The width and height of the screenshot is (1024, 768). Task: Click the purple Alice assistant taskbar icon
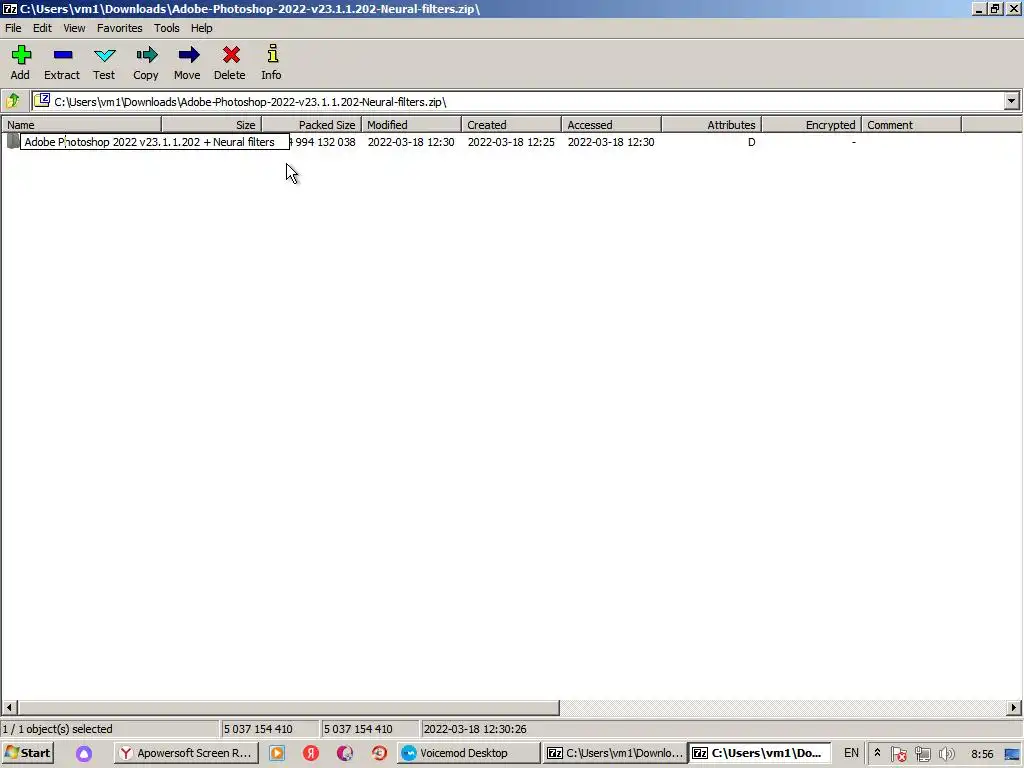84,754
